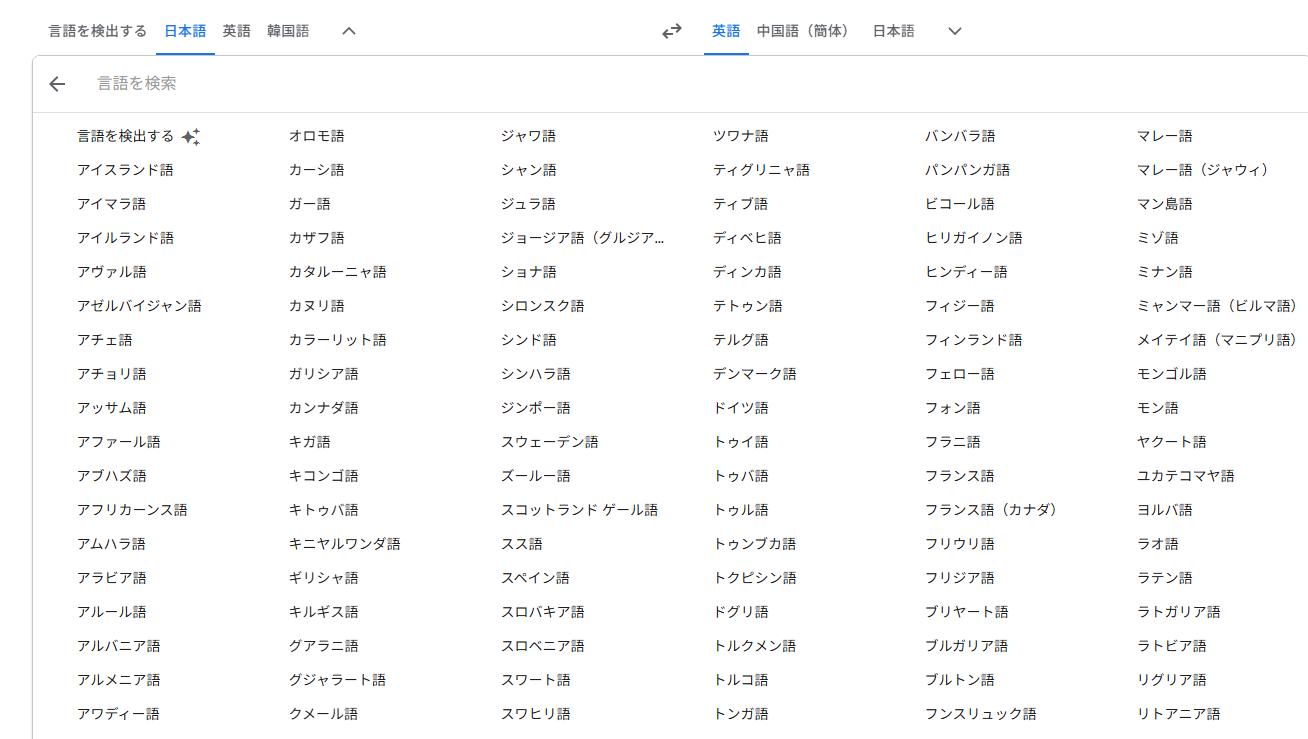Click the sparkle icon next to 言語を検出する
Image resolution: width=1308 pixels, height=739 pixels.
click(x=191, y=137)
